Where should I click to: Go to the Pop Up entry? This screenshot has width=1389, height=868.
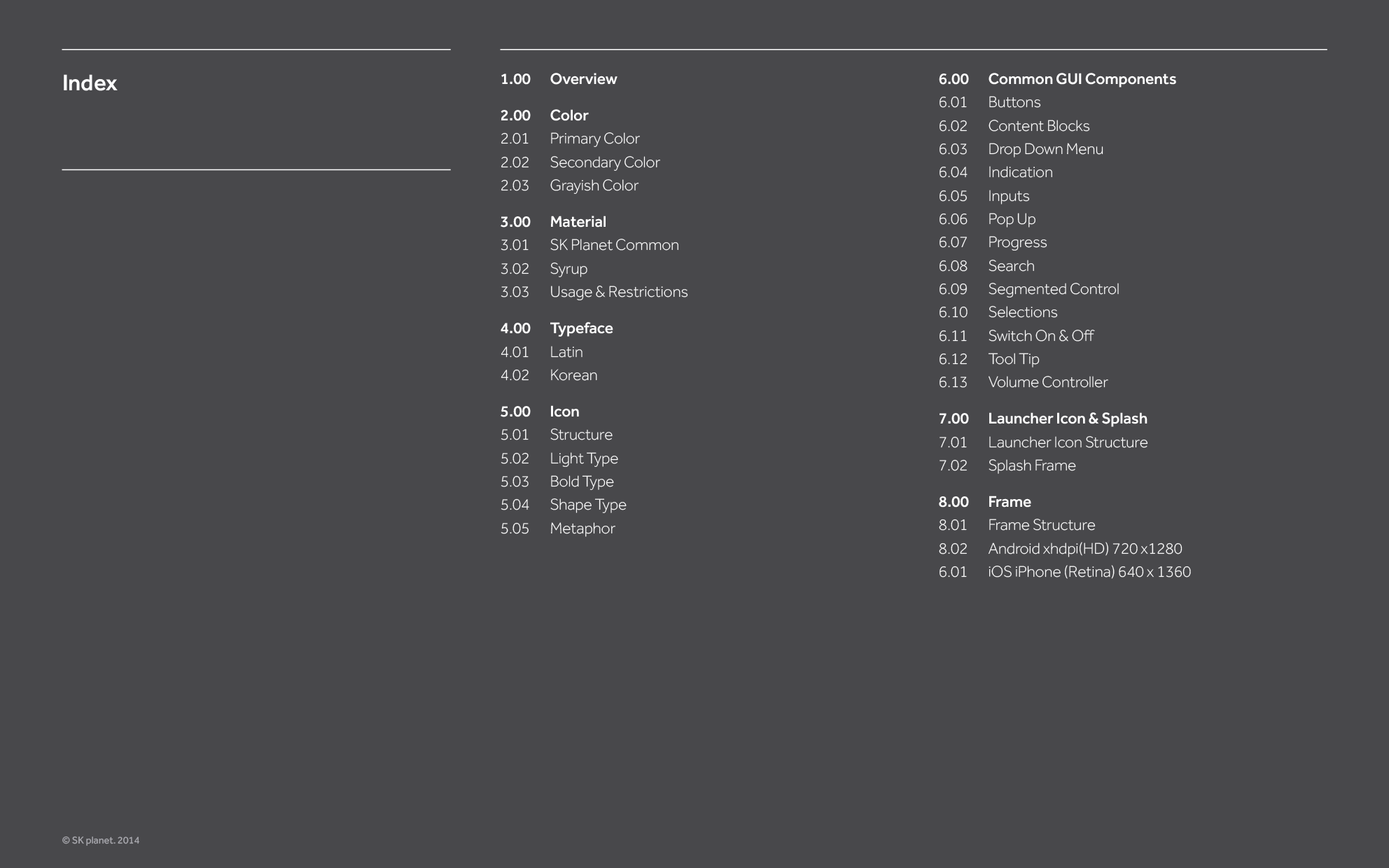tap(1012, 219)
